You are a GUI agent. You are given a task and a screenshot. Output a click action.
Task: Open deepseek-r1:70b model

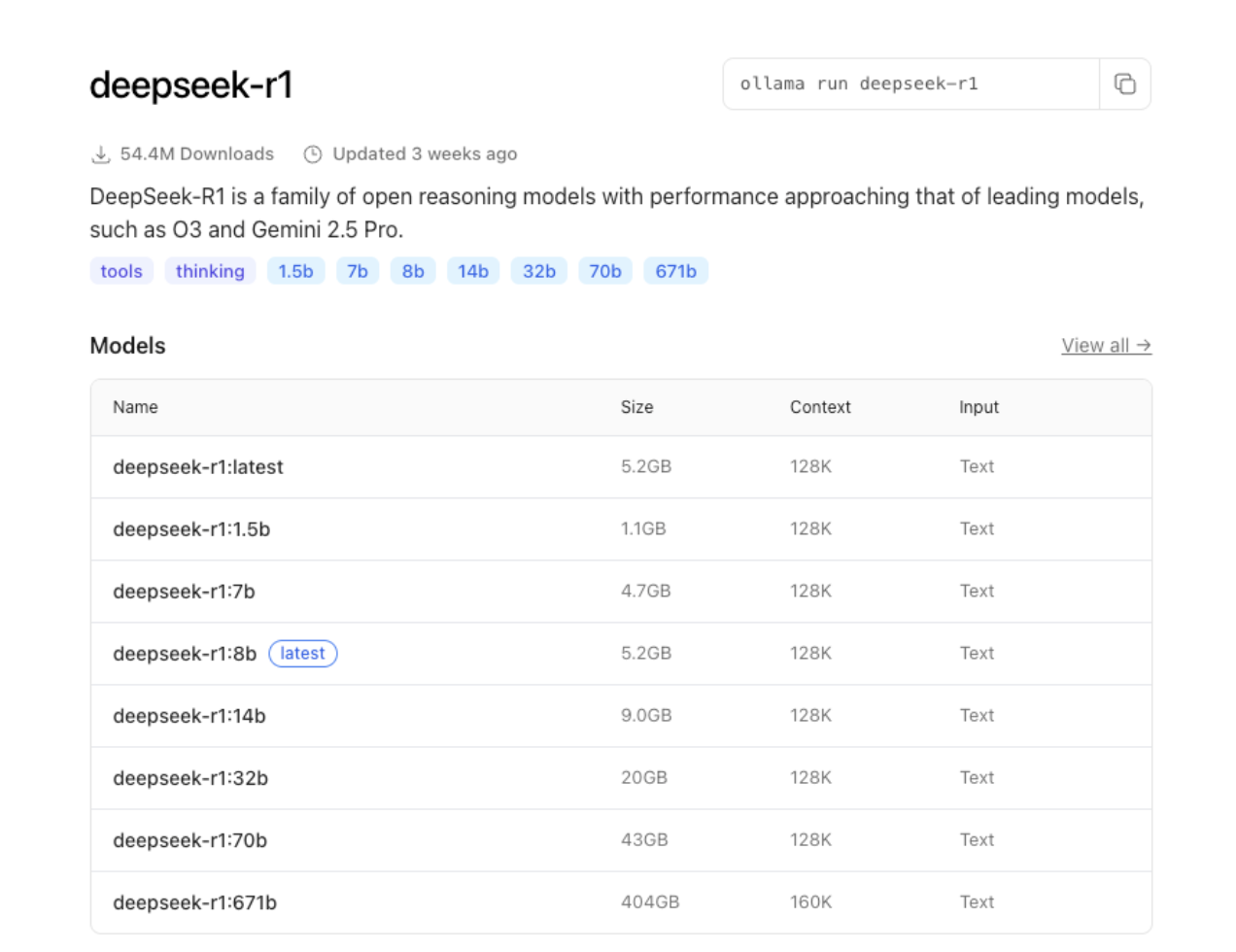(x=189, y=840)
